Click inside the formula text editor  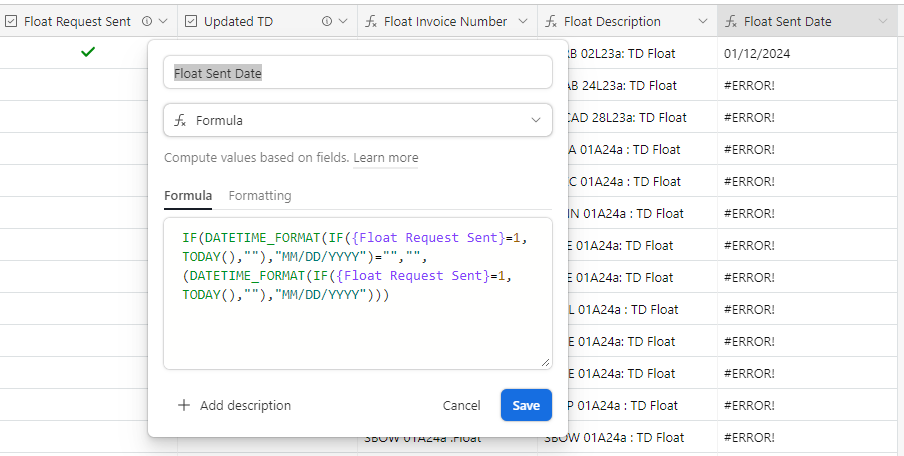(357, 293)
